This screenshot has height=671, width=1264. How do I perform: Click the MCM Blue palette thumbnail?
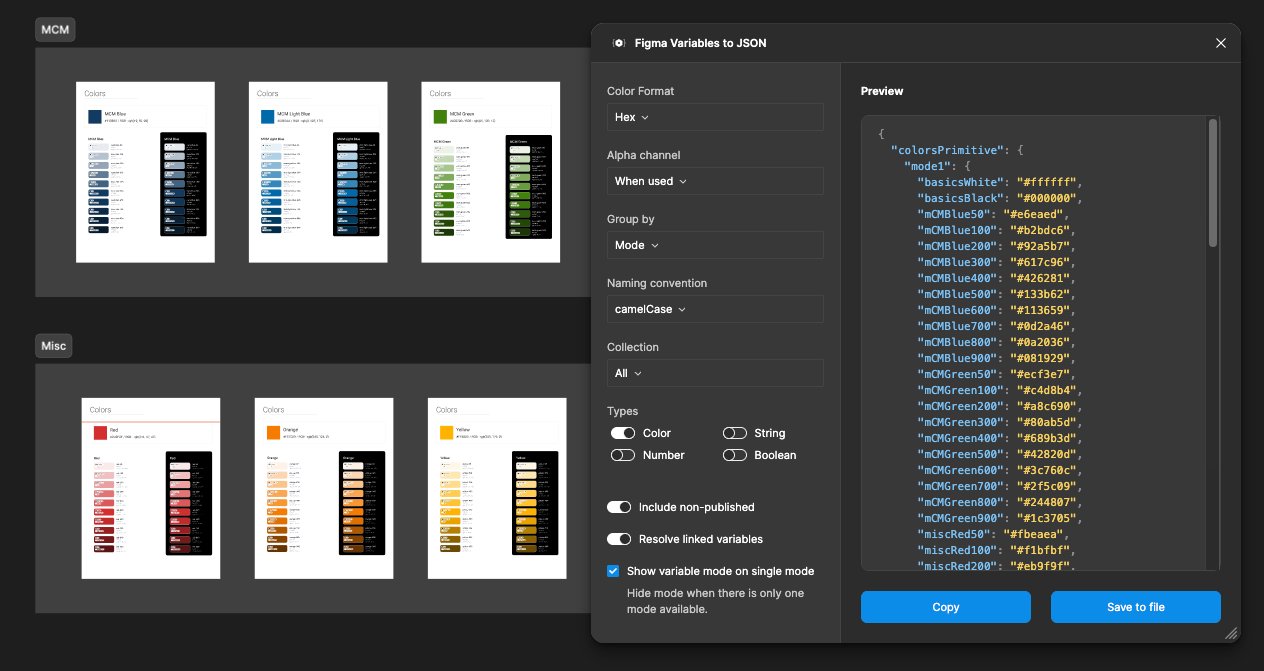coord(145,171)
